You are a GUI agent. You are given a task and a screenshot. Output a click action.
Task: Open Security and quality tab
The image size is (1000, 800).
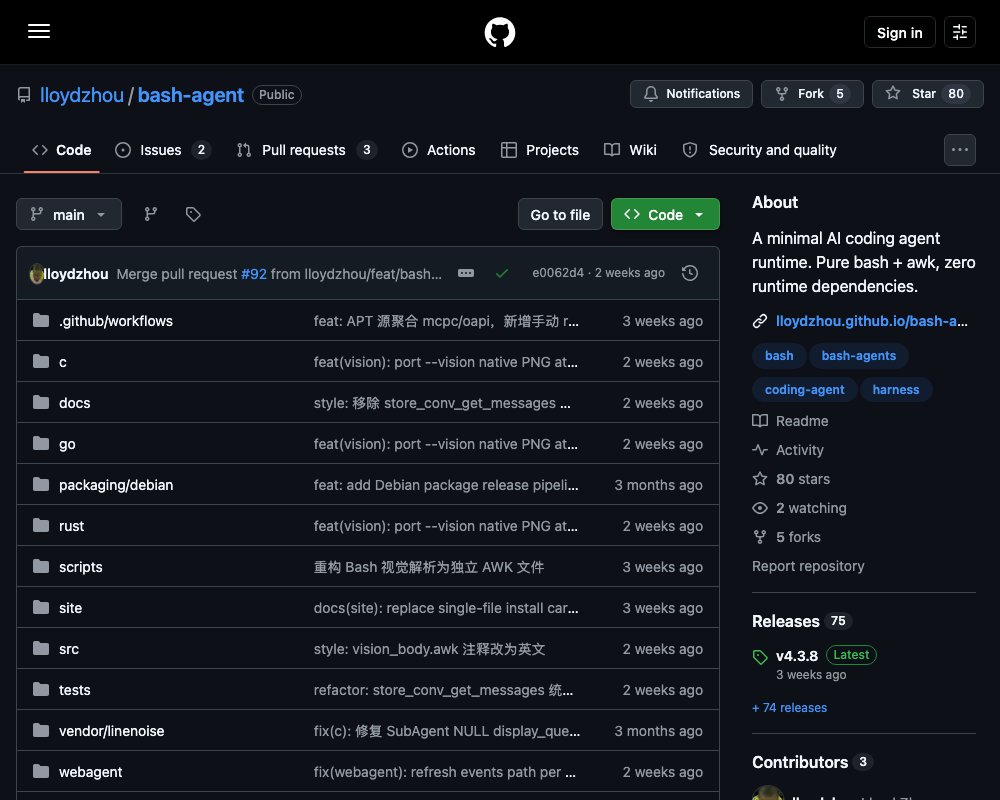click(760, 150)
